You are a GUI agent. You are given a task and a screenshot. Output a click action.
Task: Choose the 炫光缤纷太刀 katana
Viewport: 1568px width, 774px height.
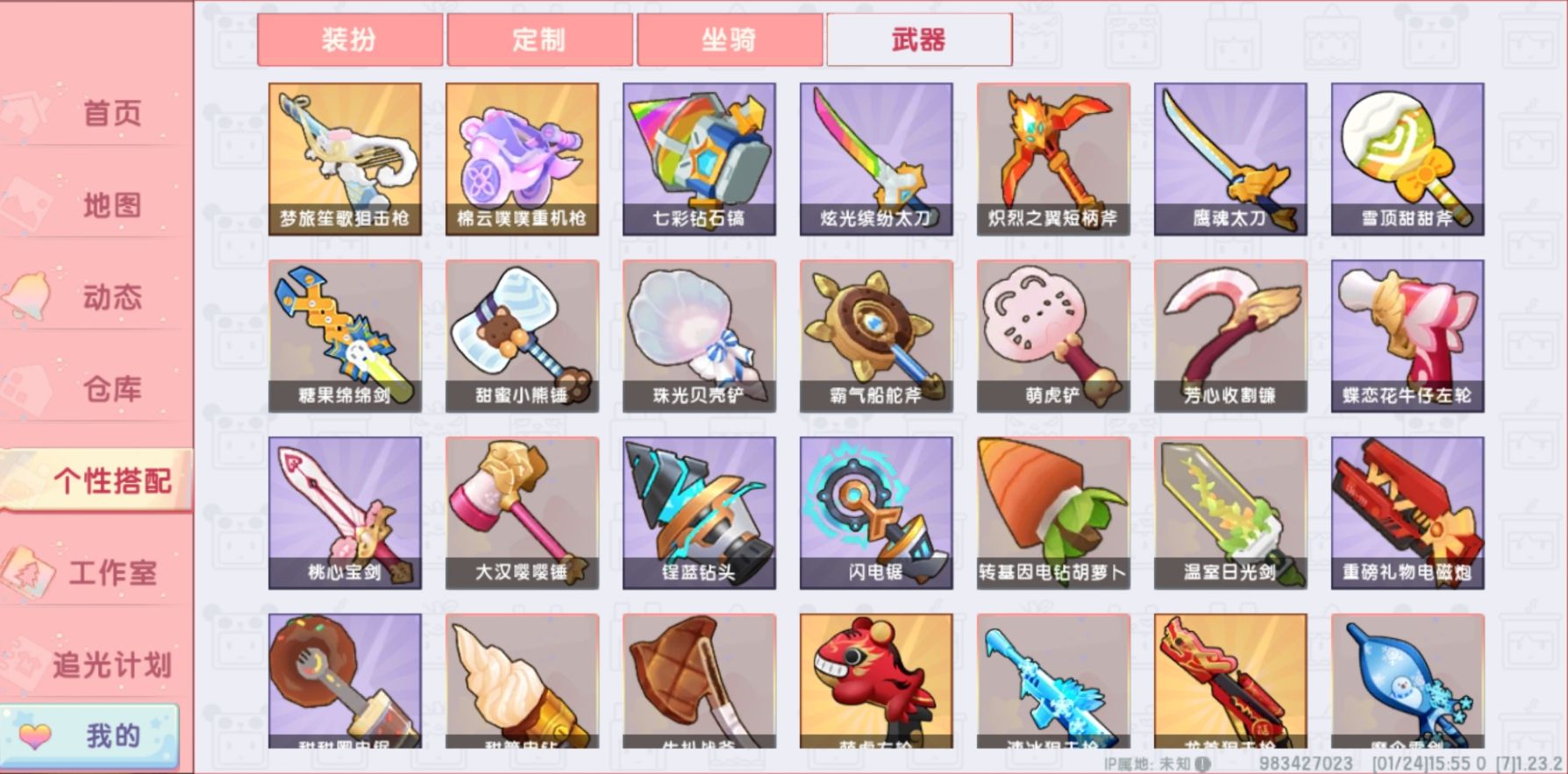(876, 159)
